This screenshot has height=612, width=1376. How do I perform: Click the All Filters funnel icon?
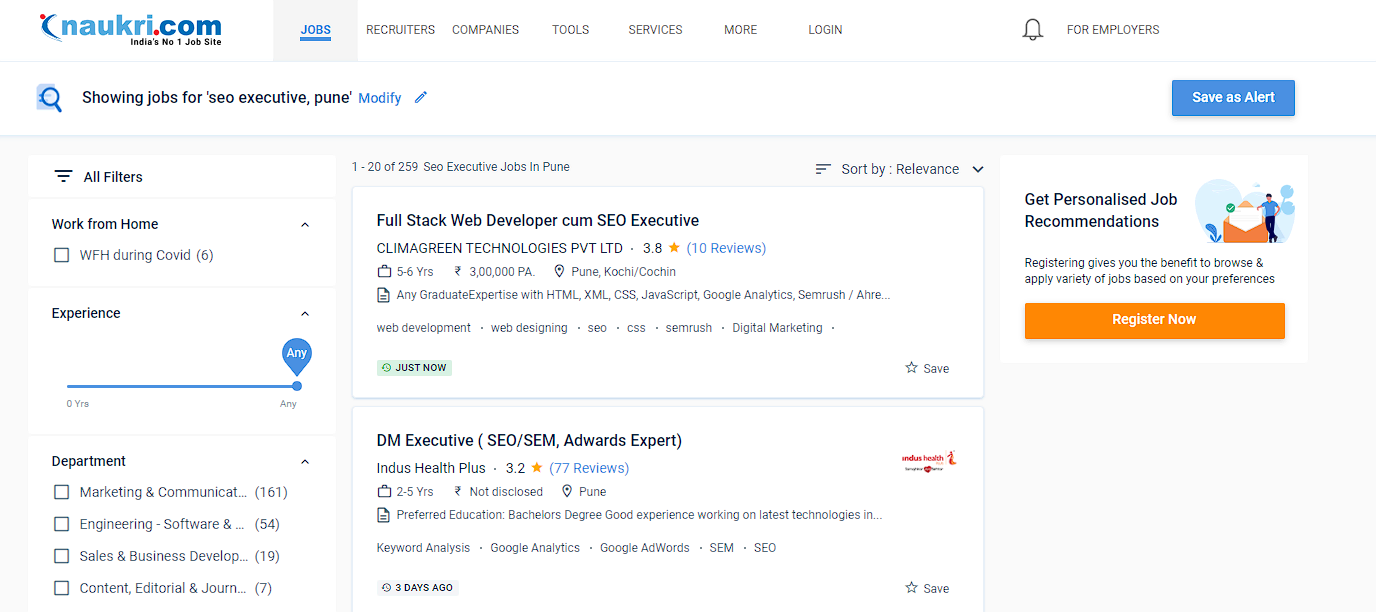[63, 177]
